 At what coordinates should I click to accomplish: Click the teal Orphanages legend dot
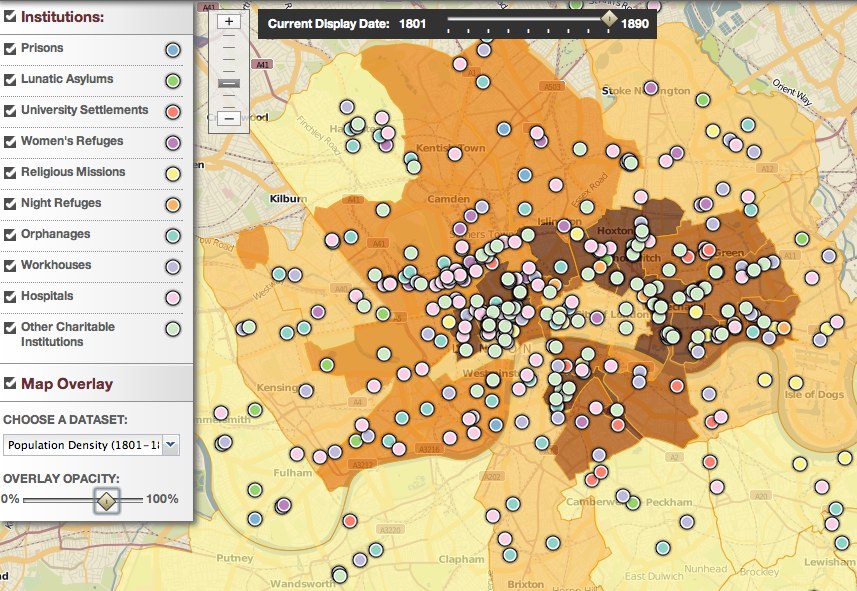click(x=173, y=236)
